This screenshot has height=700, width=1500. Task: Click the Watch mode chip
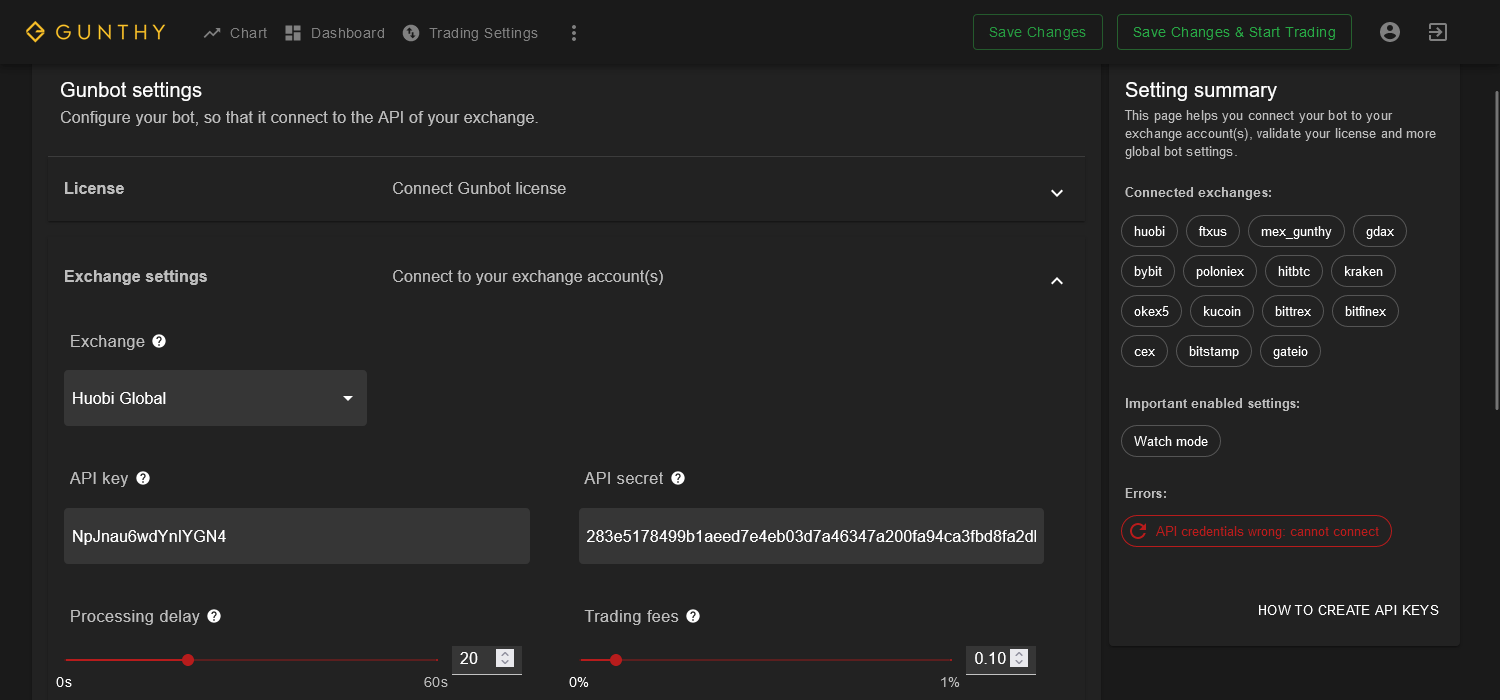coord(1171,441)
